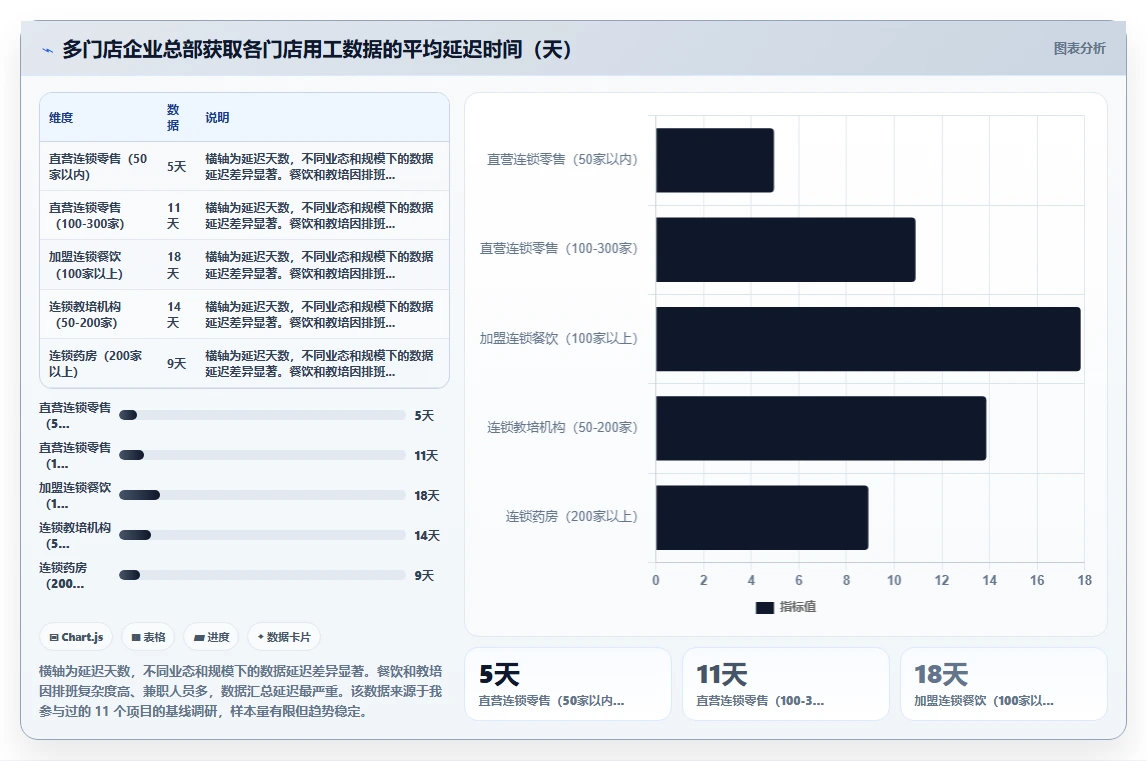Click chart bar for 连锁药房（200家以上）
The image size is (1147, 761).
tap(762, 517)
